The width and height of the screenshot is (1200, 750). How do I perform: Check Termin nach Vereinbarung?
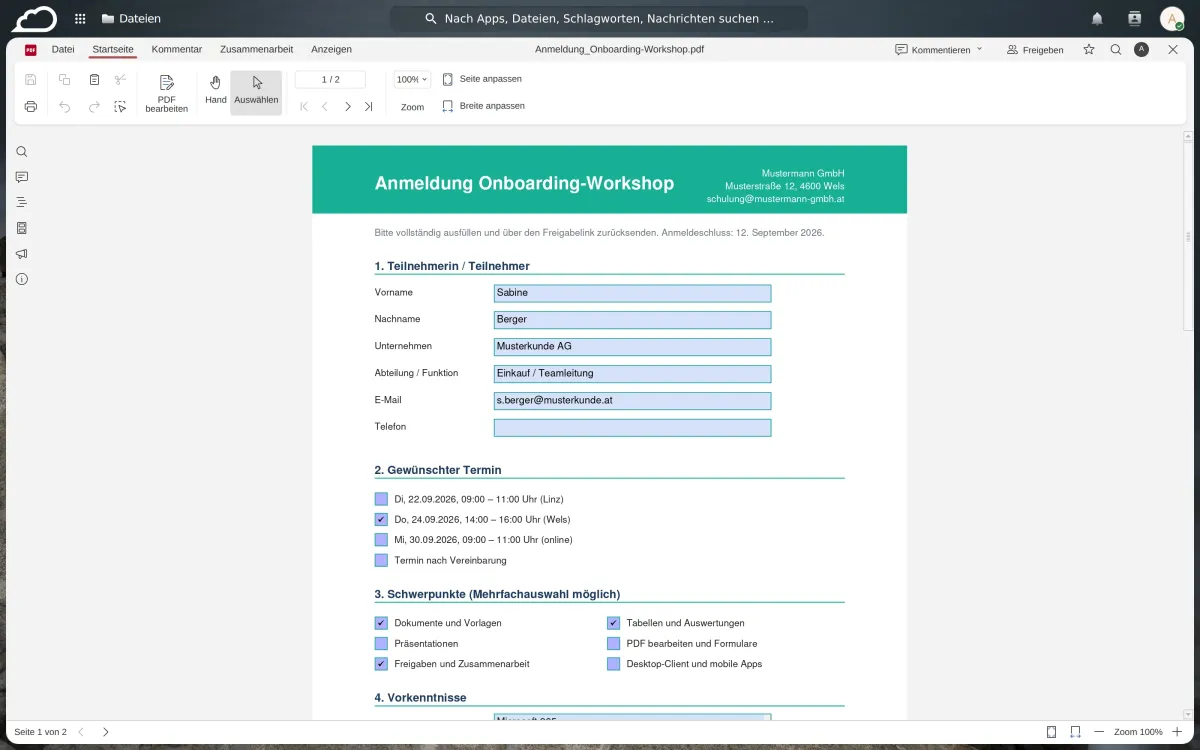coord(381,560)
